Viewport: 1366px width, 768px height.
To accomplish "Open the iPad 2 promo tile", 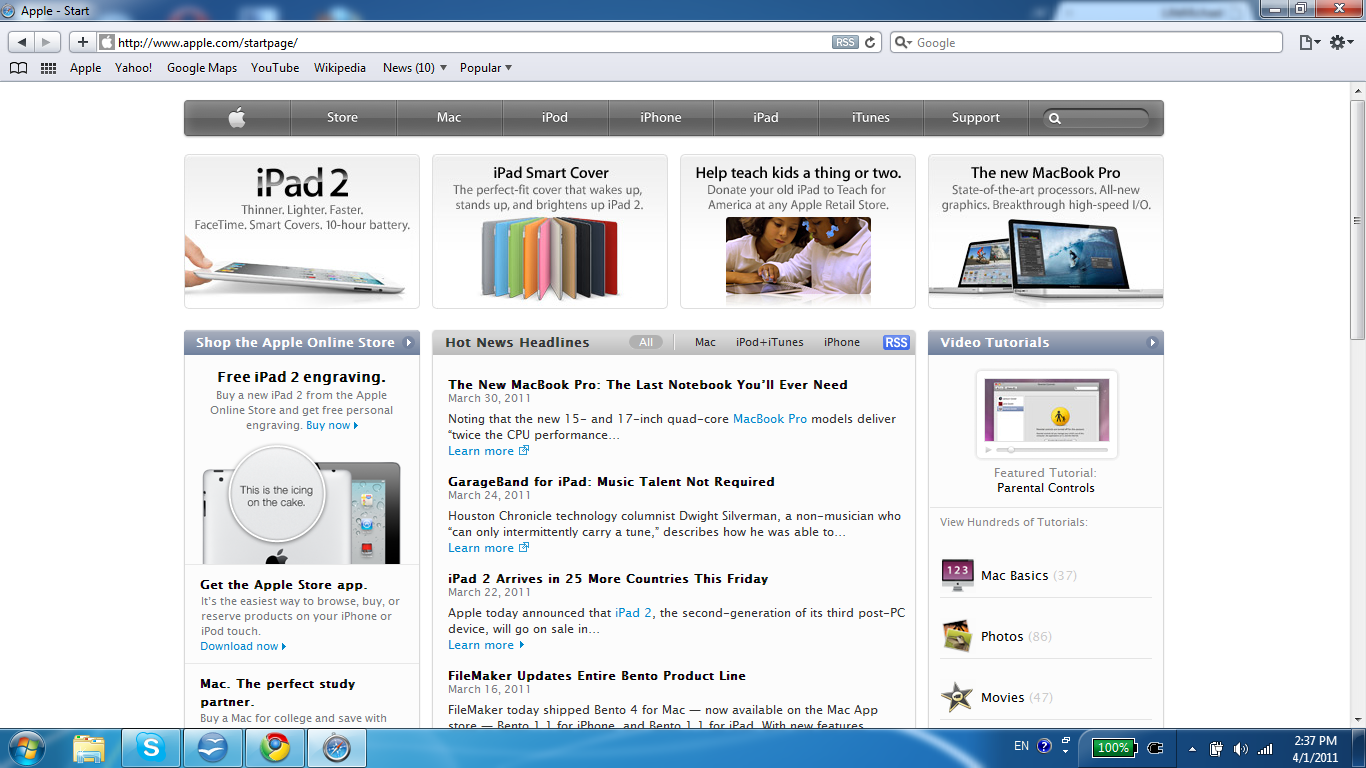I will [x=302, y=231].
